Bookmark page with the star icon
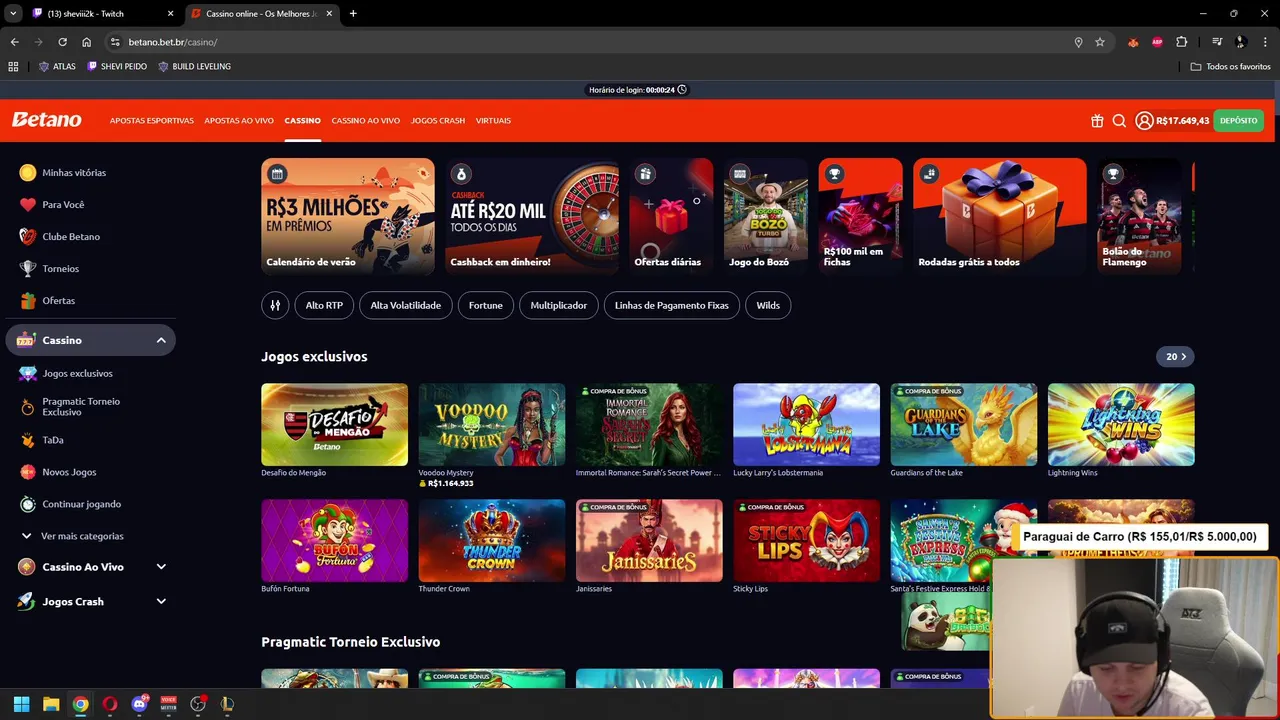This screenshot has width=1280, height=720. coord(1100,42)
